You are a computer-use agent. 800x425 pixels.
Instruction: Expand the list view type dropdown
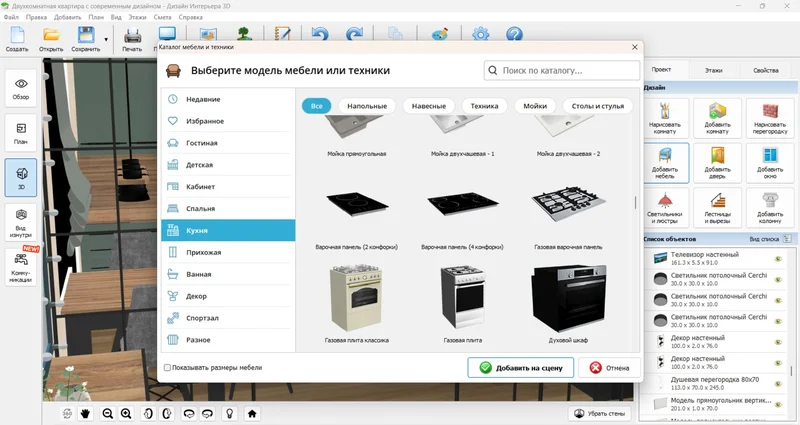coord(787,240)
